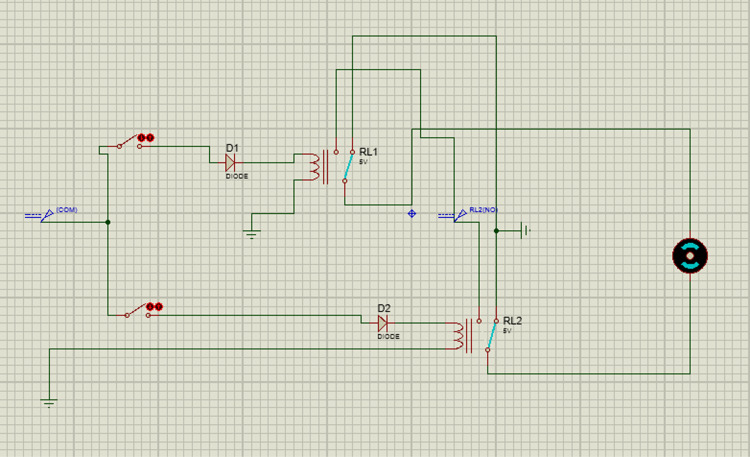Screen dimensions: 750x457
Task: Click the wire junction dot near COM probe
Action: (x=108, y=222)
